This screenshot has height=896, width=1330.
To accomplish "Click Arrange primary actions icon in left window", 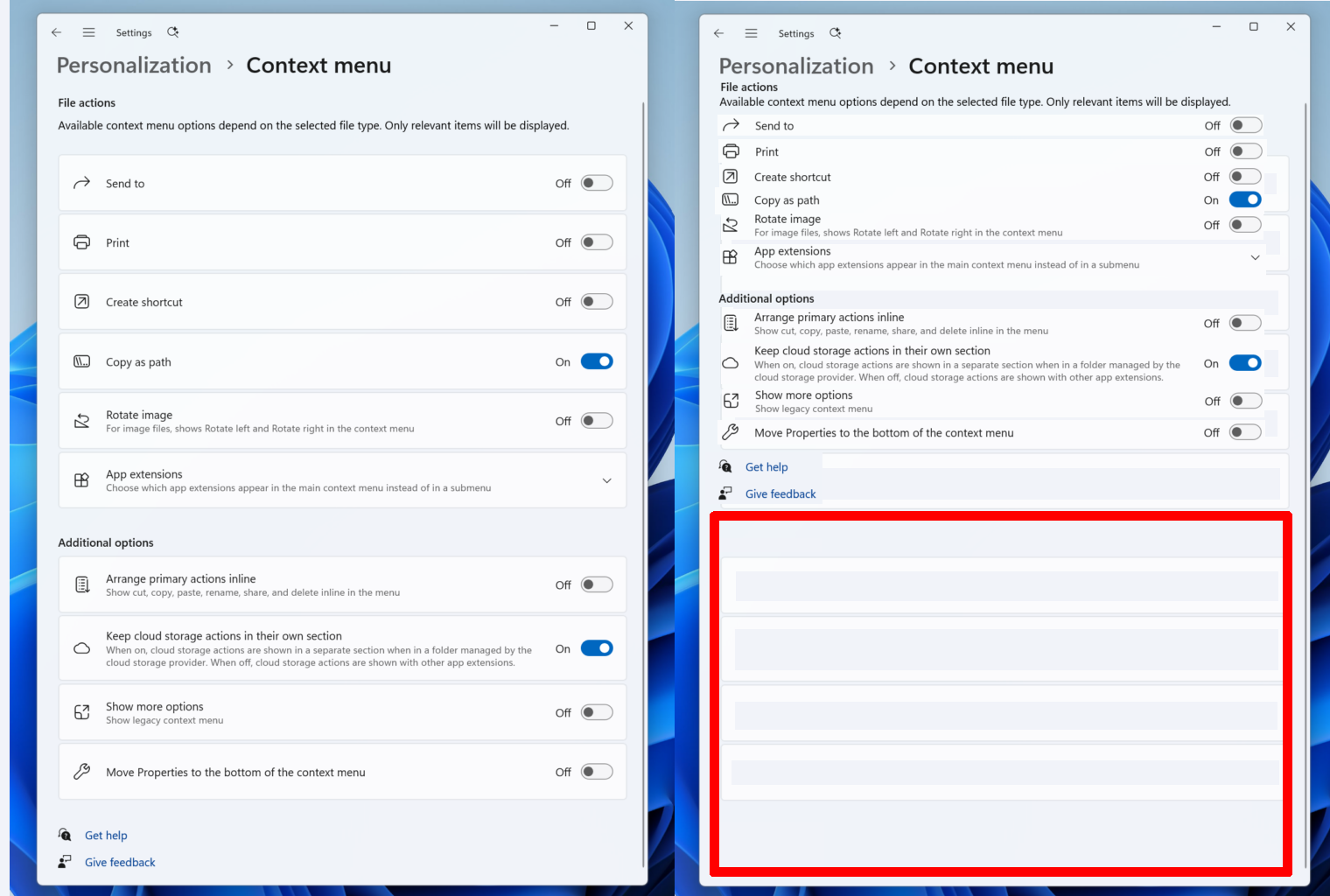I will (81, 584).
